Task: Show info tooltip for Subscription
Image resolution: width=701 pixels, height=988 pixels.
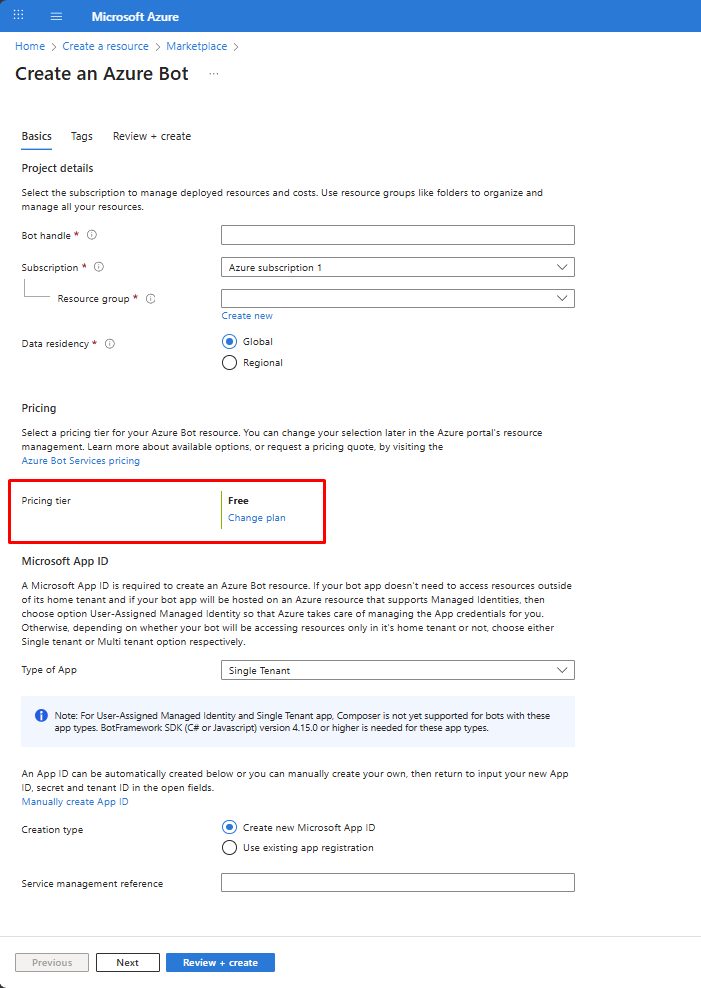Action: [x=99, y=267]
